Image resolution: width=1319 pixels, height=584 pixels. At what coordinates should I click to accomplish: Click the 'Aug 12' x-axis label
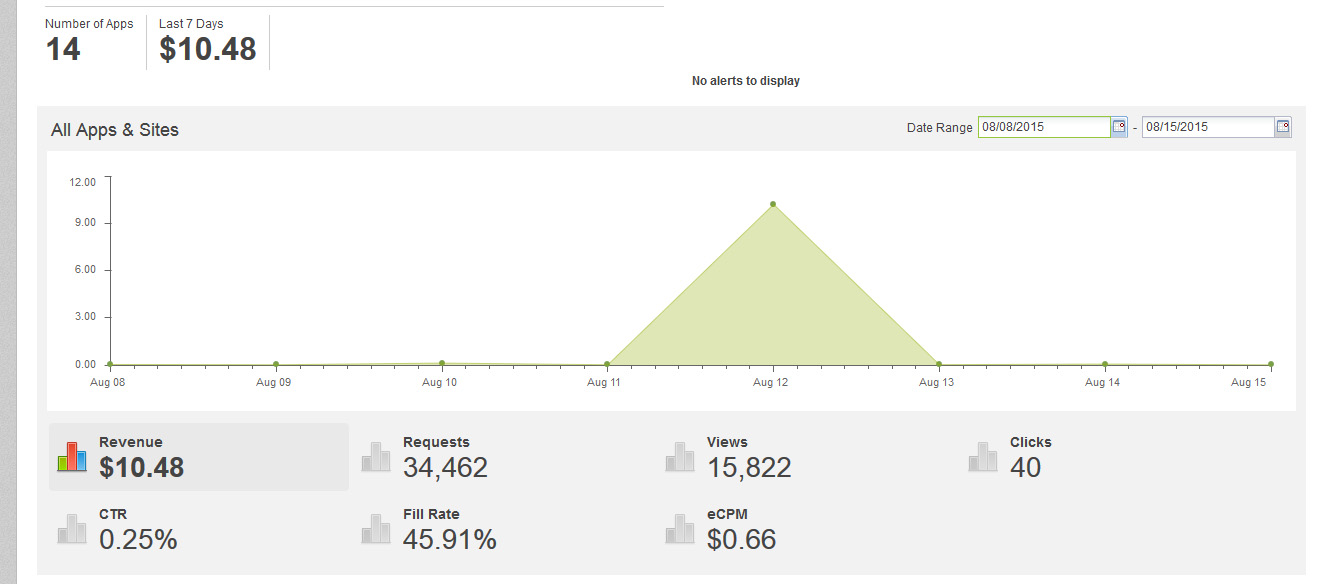(x=771, y=383)
